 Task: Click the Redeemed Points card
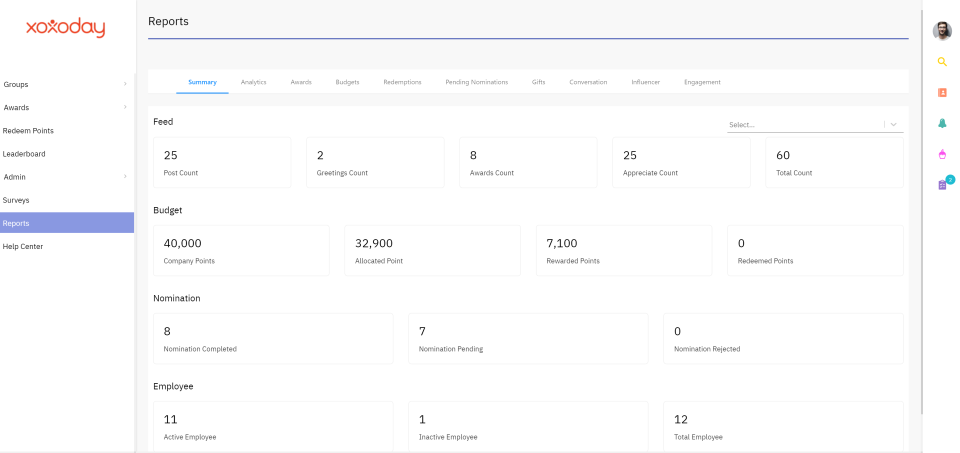(816, 250)
